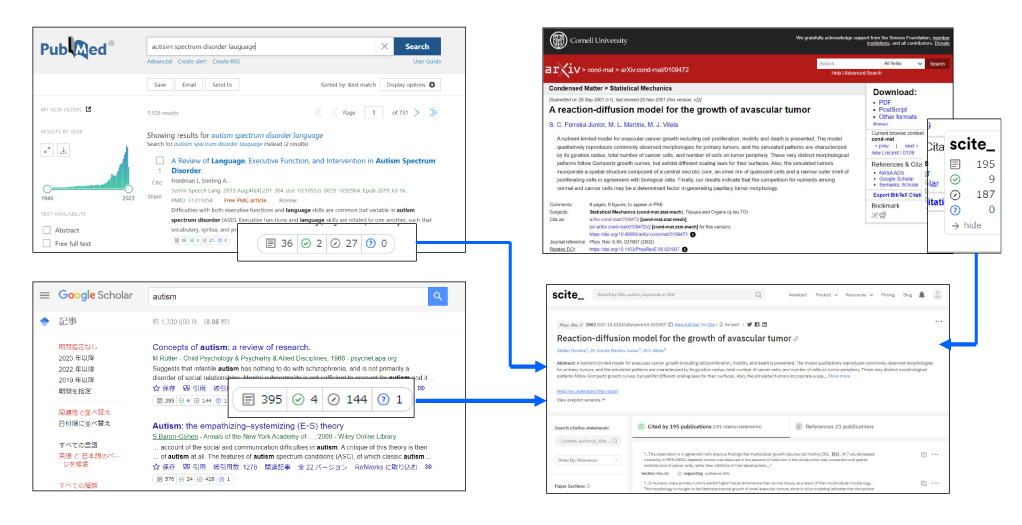This screenshot has width=1022, height=525.
Task: Copy the first scite citation statement
Action: click(924, 455)
